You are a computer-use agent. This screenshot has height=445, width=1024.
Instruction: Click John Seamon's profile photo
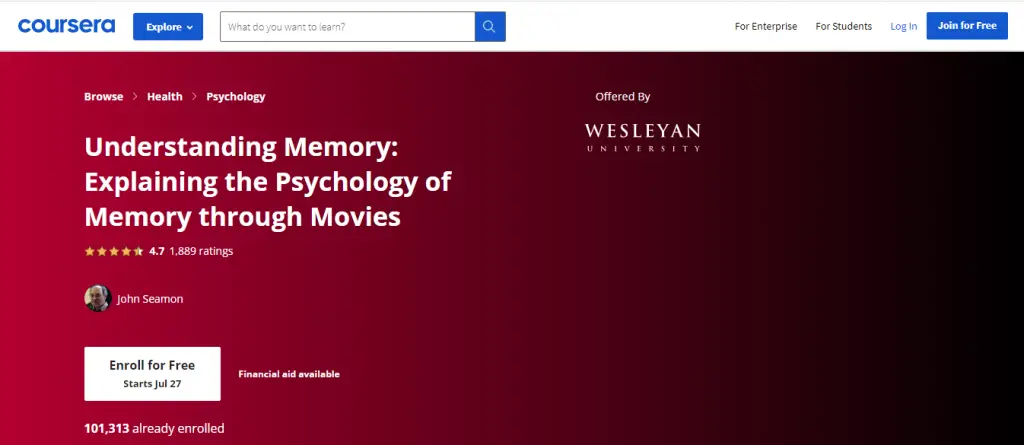pos(97,298)
